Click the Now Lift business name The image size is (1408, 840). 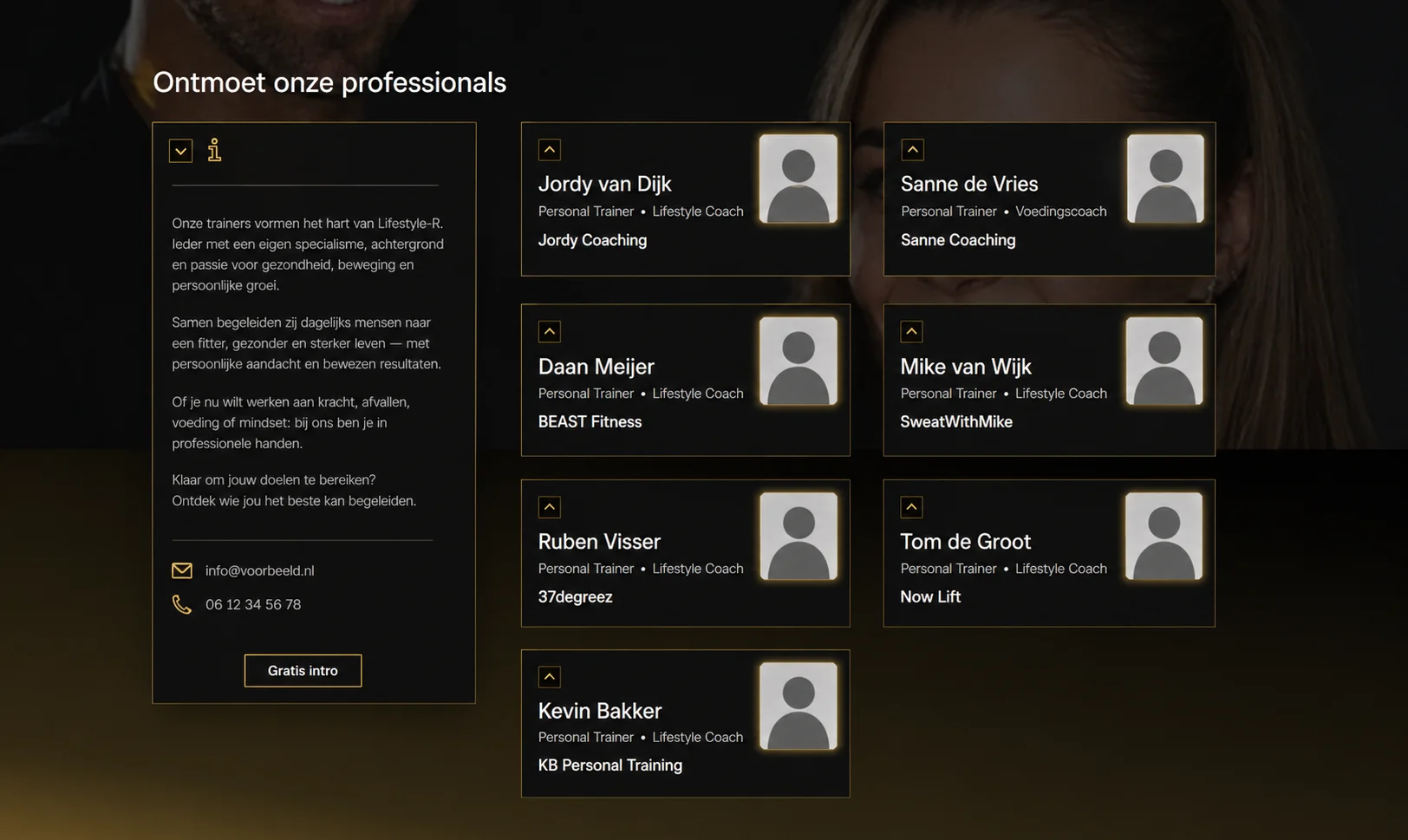pos(930,597)
